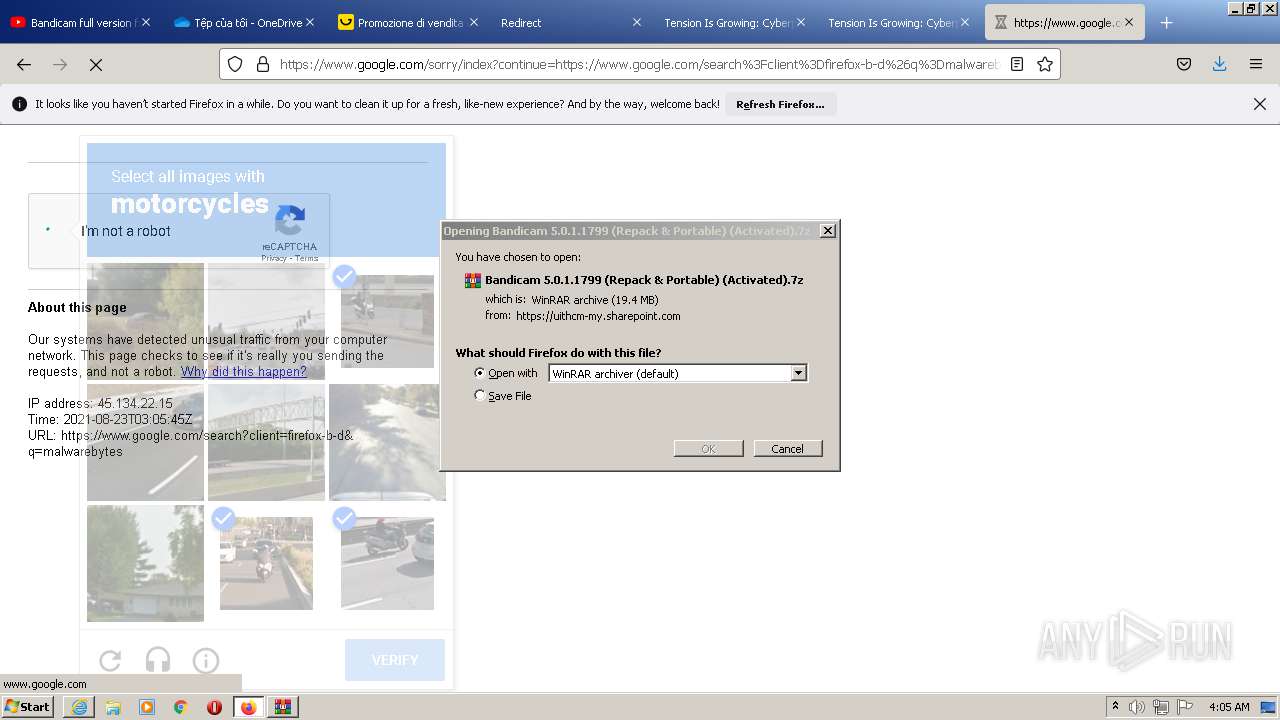Go back with the browser back arrow
The width and height of the screenshot is (1280, 720).
[24, 64]
